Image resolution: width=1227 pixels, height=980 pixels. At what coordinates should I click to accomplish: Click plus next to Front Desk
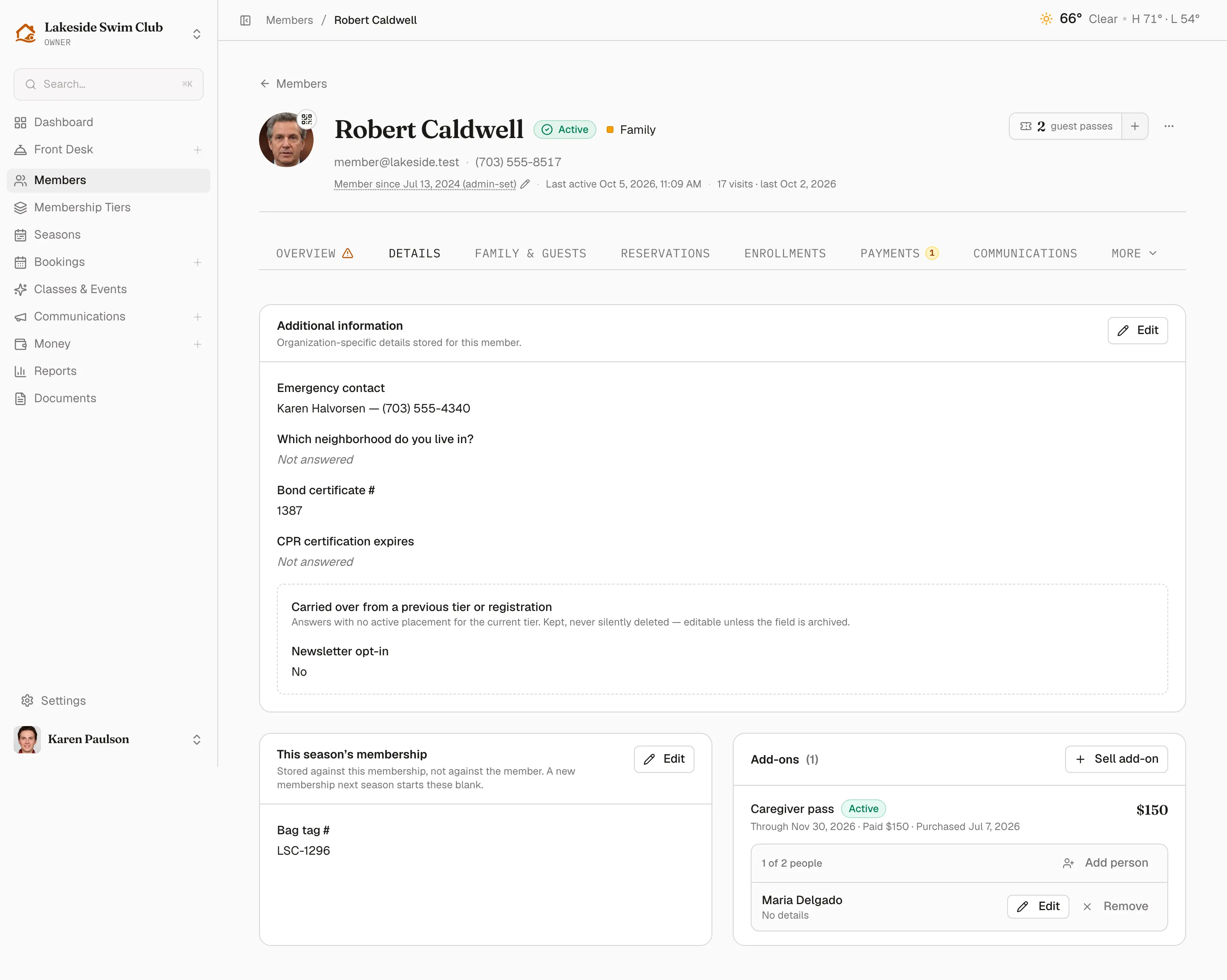coord(198,150)
